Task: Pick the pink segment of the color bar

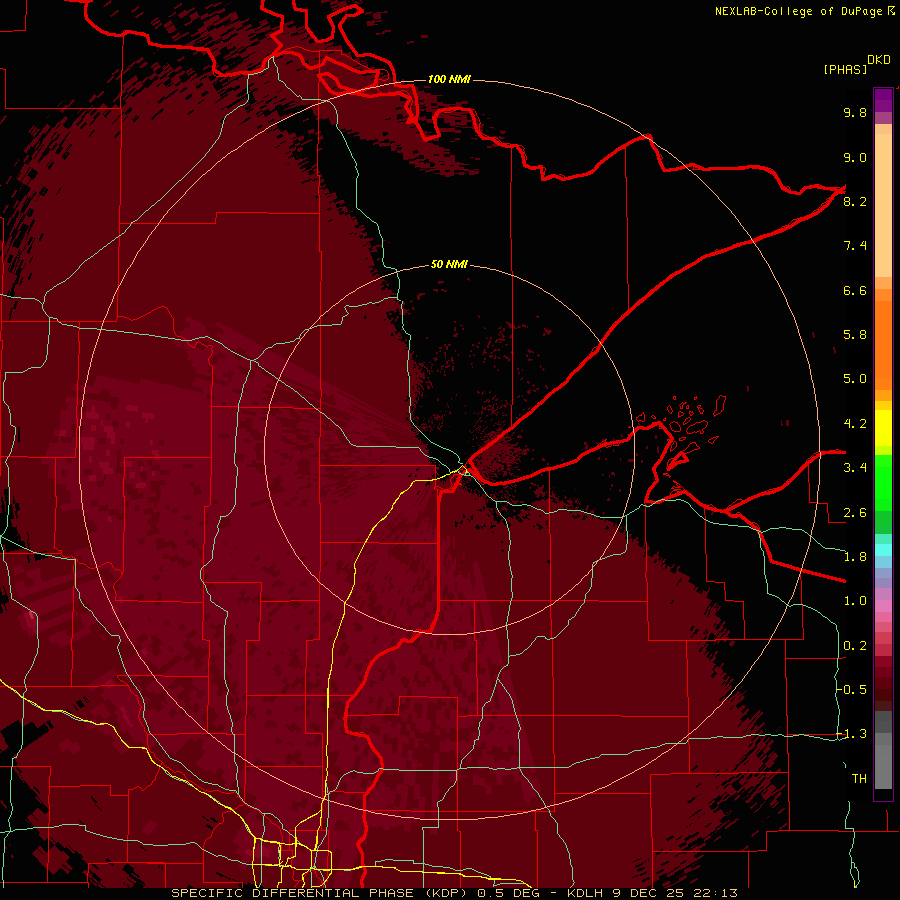Action: coord(883,606)
